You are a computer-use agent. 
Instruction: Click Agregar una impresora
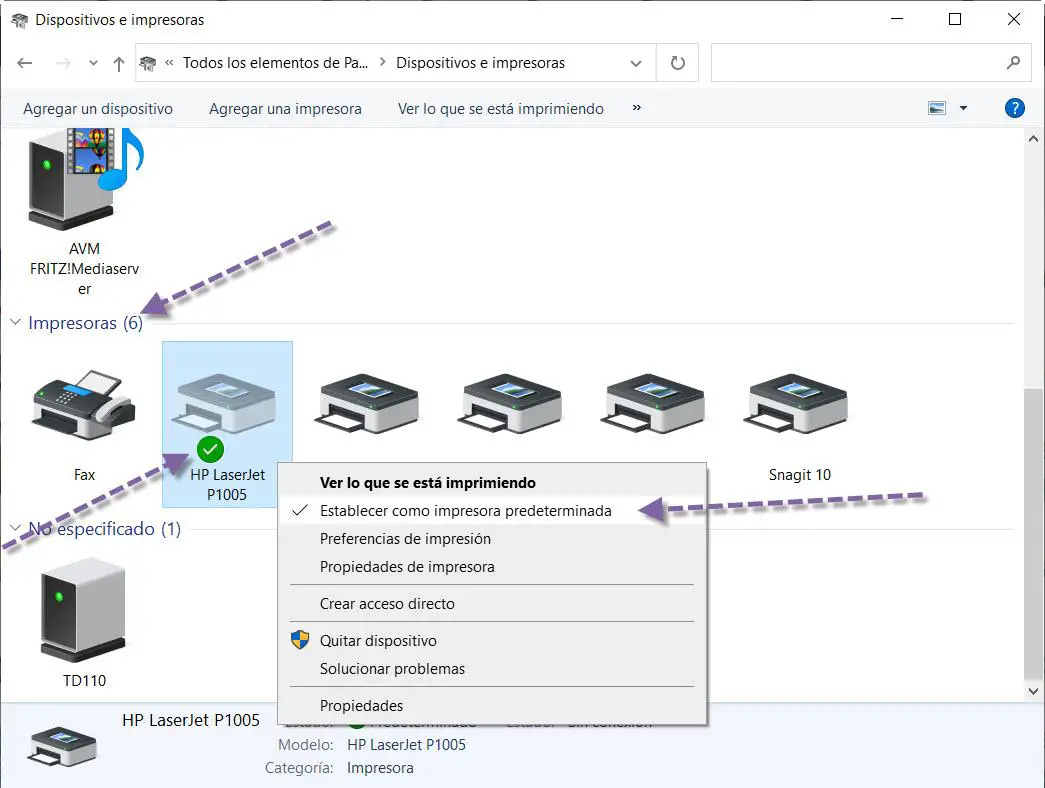pyautogui.click(x=285, y=109)
